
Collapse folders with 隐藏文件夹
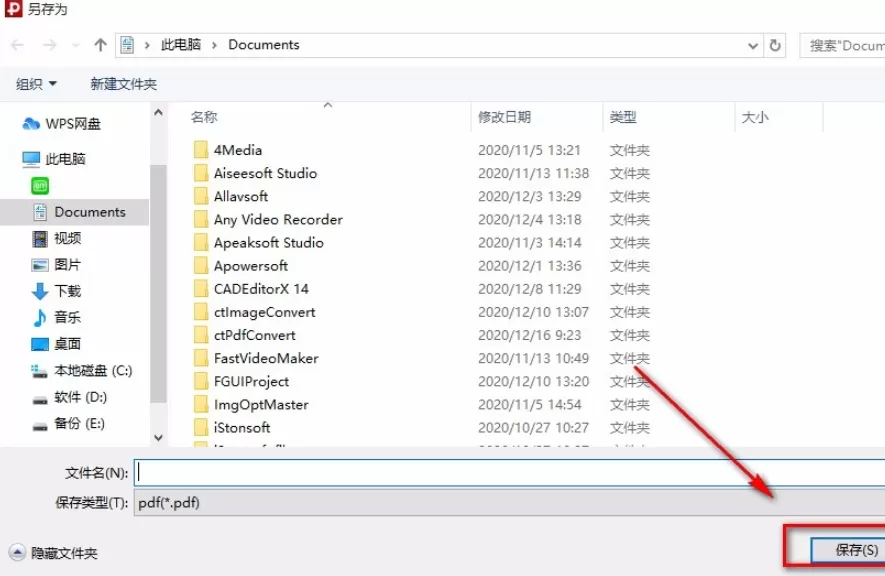pos(53,553)
